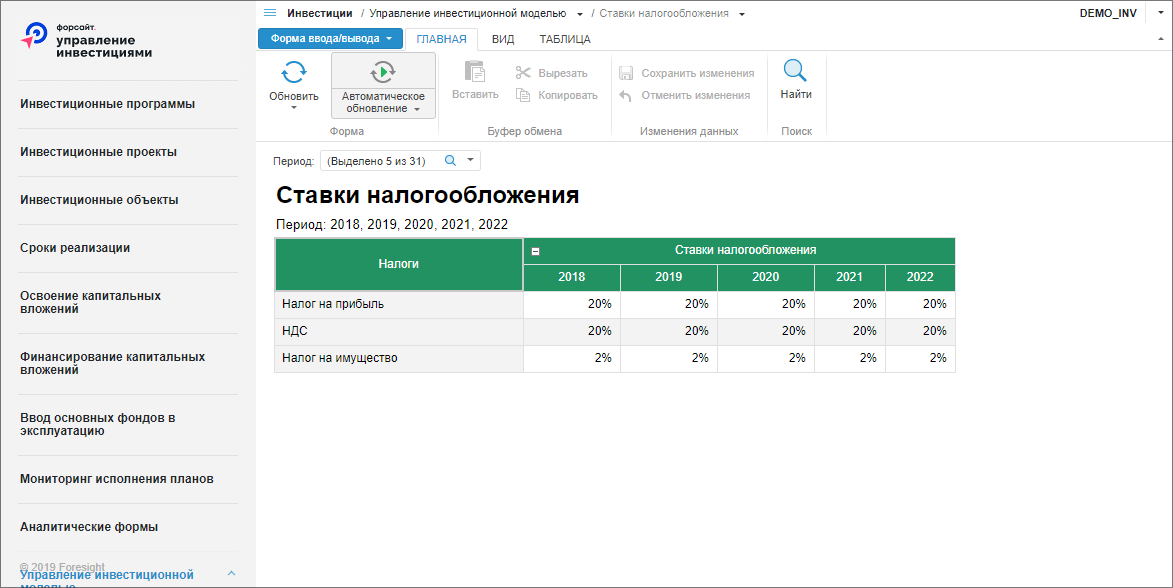The width and height of the screenshot is (1173, 588).
Task: Open Аналитические формы in sidebar
Action: pos(89,527)
